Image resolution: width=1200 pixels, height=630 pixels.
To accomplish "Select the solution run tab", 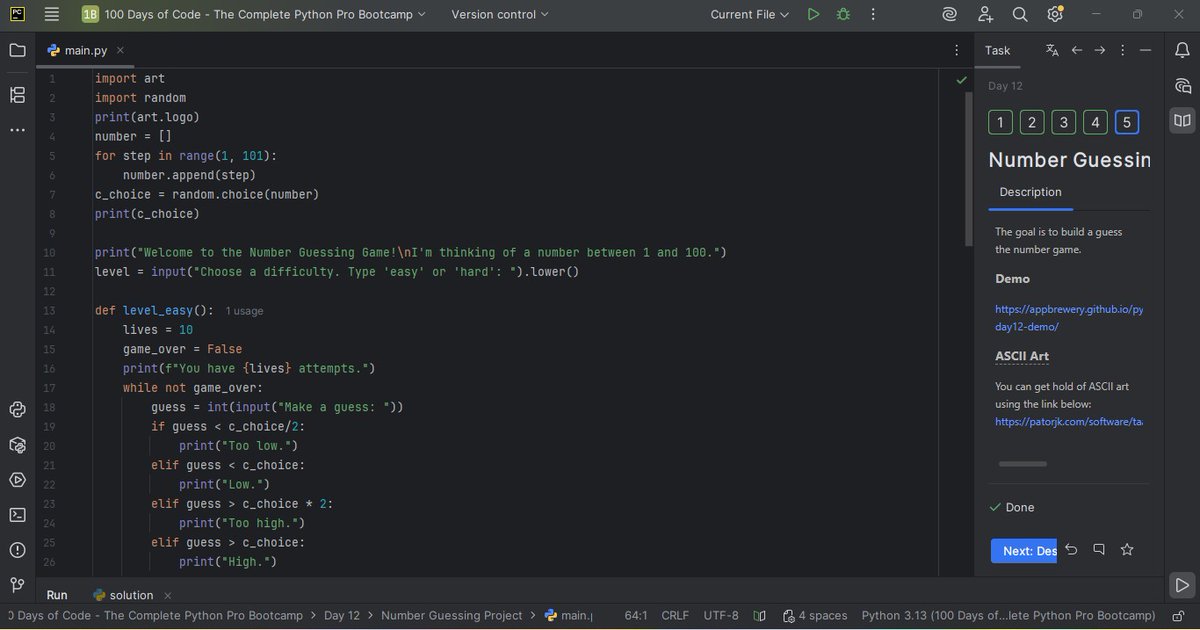I will [123, 595].
